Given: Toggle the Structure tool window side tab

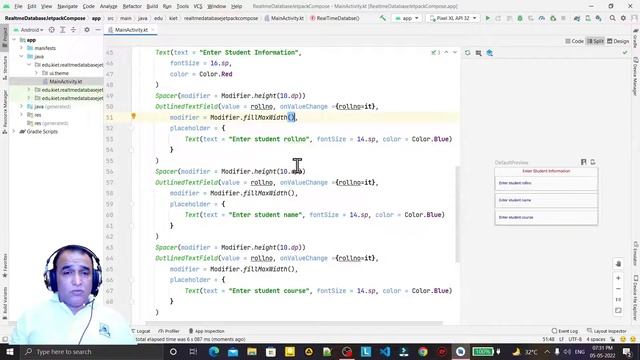Looking at the screenshot, I should 4,67.
